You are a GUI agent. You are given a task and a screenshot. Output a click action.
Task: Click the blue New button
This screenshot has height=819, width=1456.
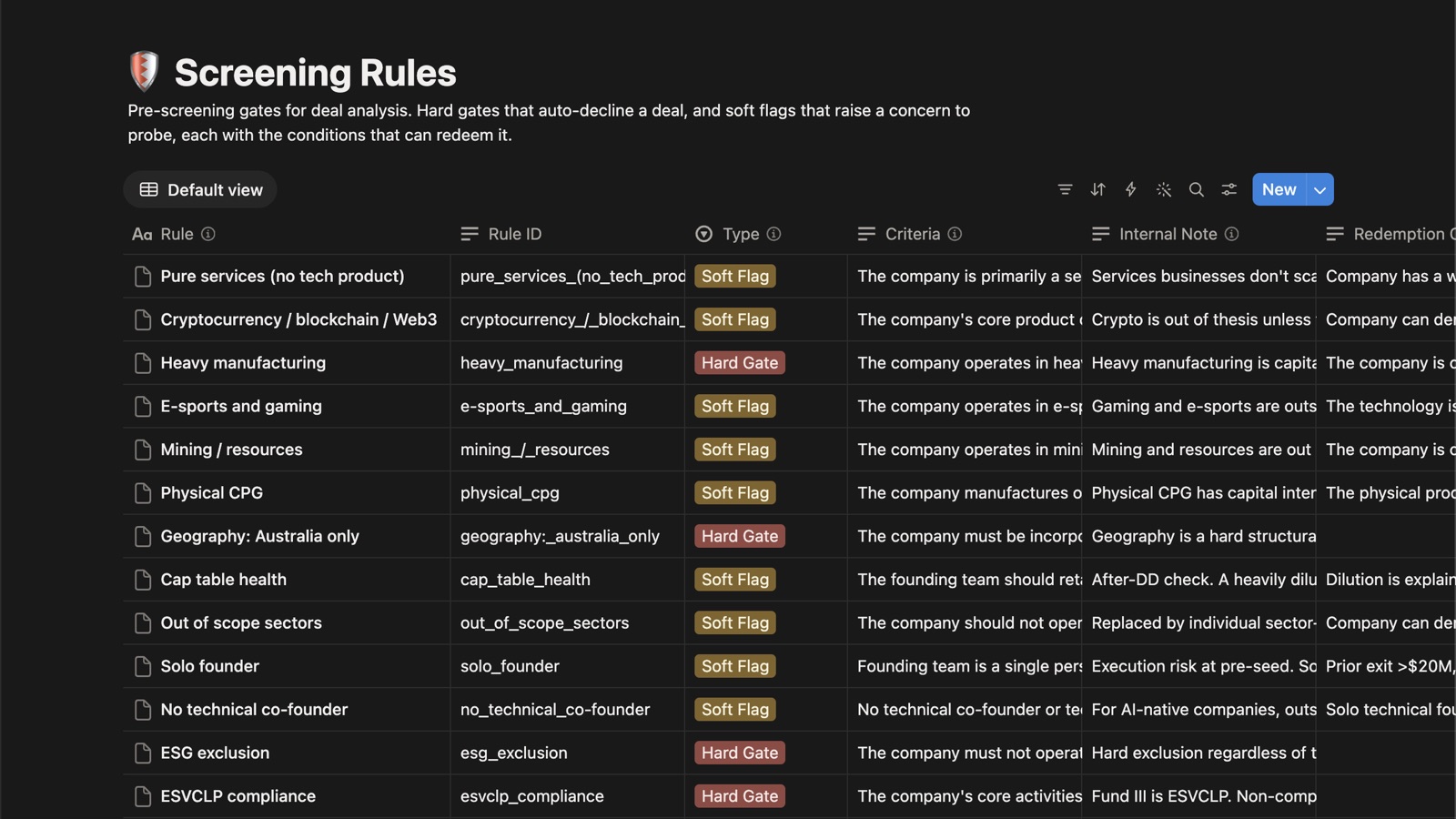pos(1279,189)
